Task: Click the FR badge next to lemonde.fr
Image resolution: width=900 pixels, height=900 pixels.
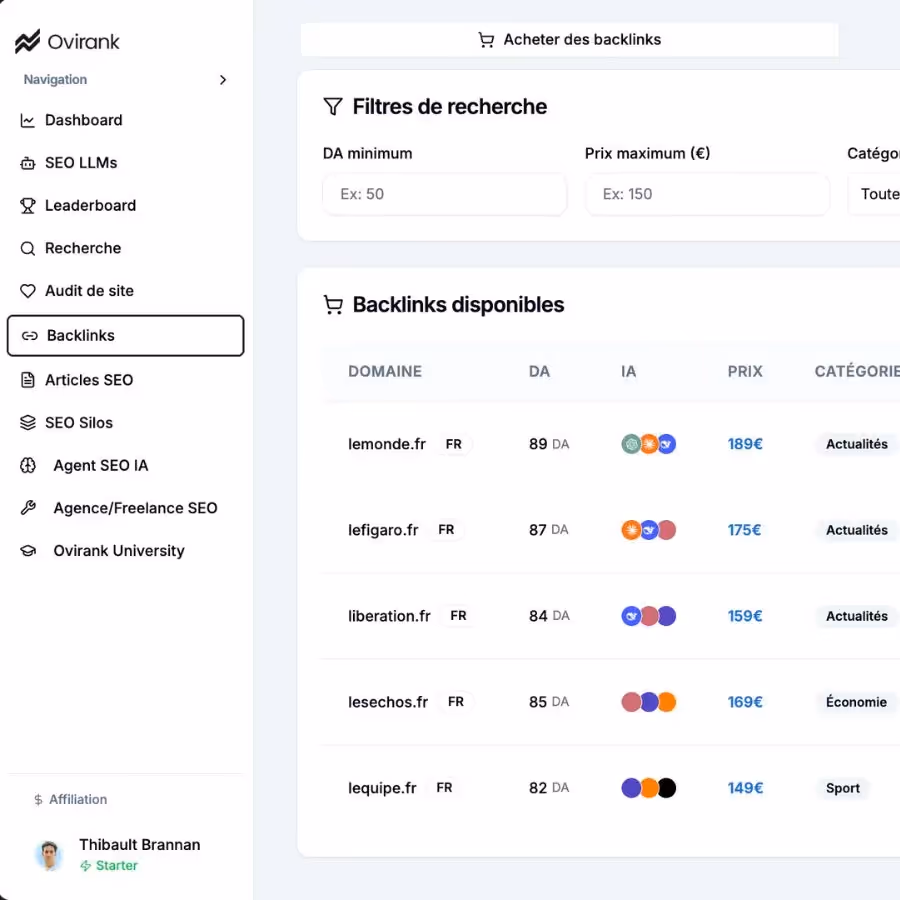Action: [453, 444]
